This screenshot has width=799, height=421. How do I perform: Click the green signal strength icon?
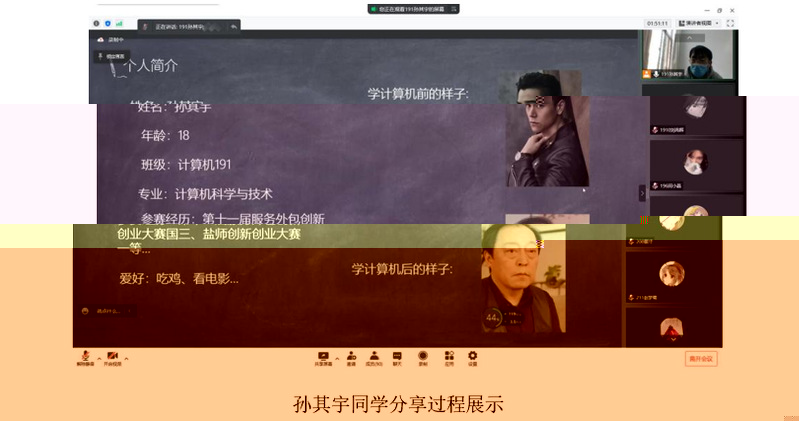119,22
